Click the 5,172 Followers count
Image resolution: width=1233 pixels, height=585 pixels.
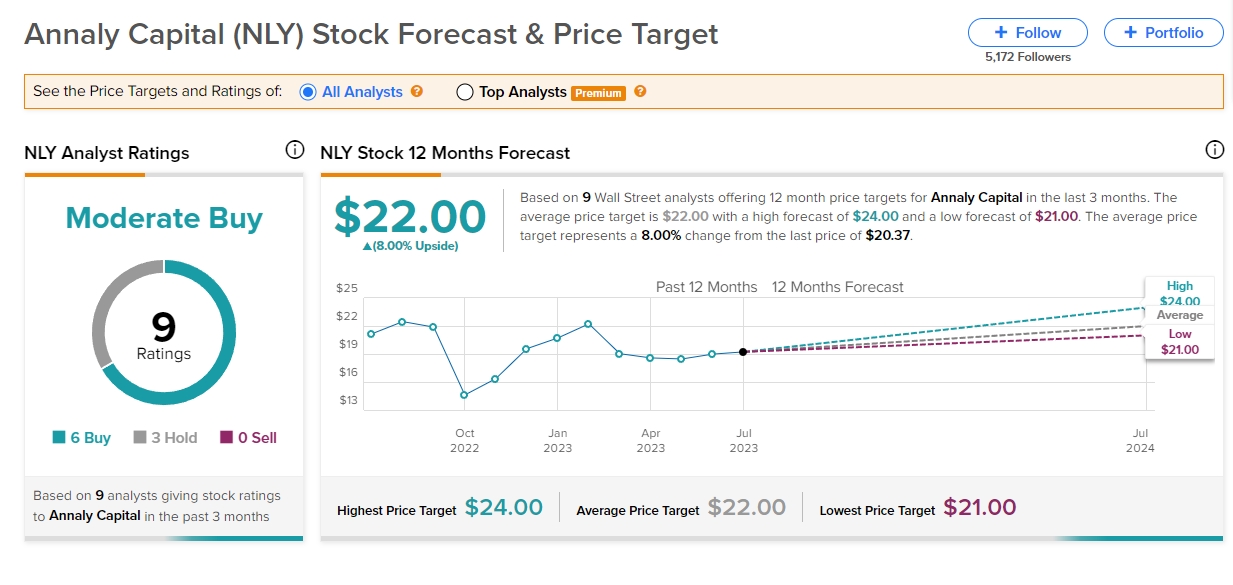[x=1028, y=57]
